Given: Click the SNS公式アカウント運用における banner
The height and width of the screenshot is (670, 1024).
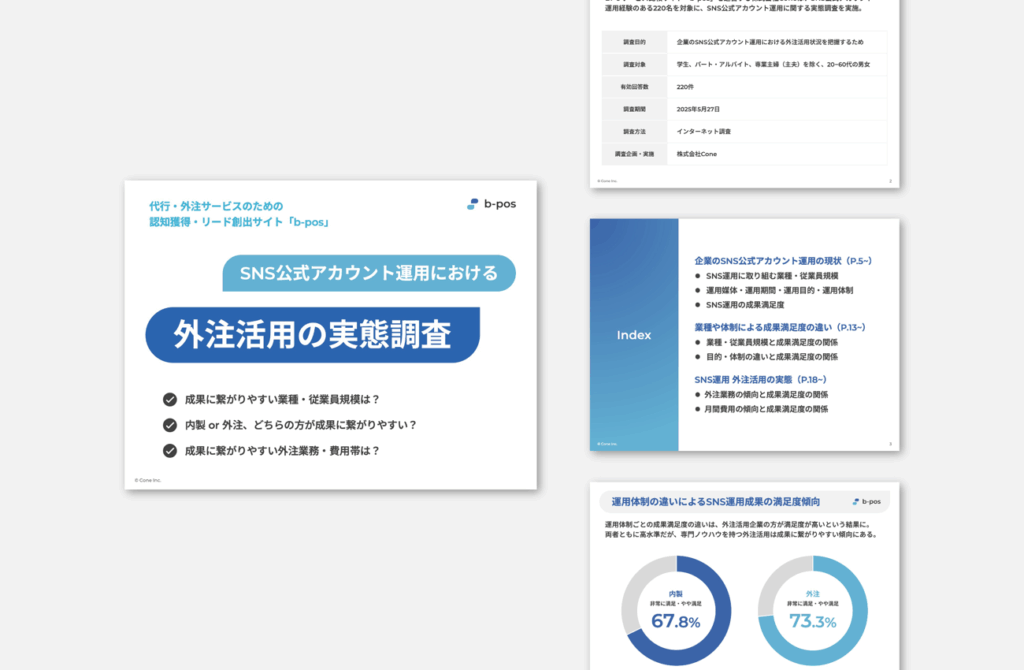Looking at the screenshot, I should [x=369, y=273].
